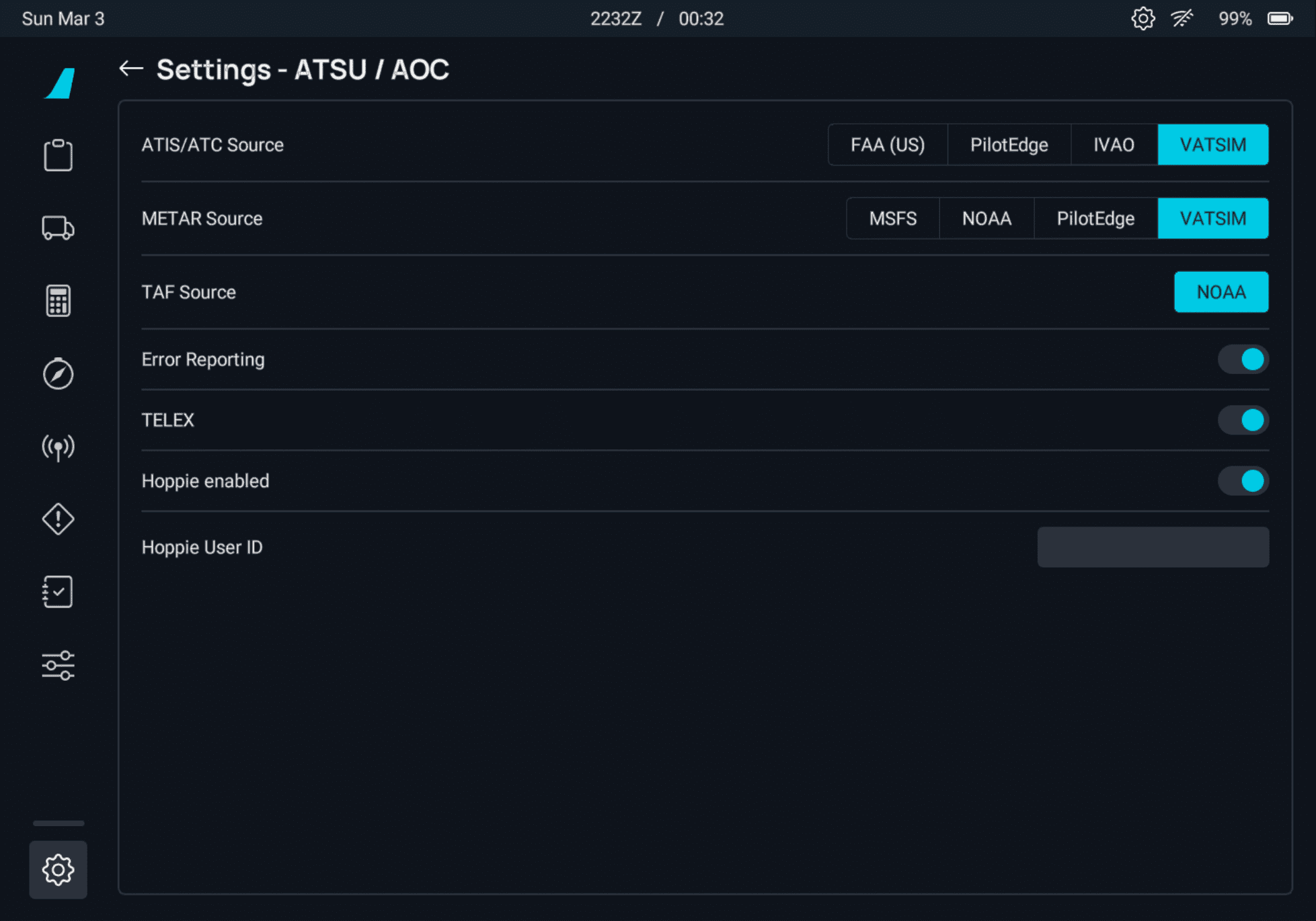Screen dimensions: 1316x921
Task: Open the Dispatch clipboard page in sidebar
Action: click(x=58, y=155)
